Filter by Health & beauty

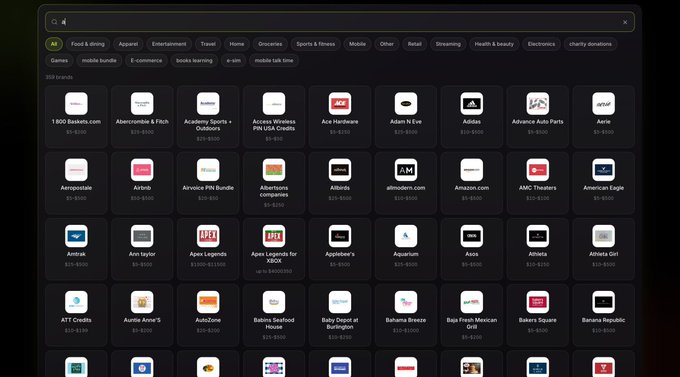point(494,44)
